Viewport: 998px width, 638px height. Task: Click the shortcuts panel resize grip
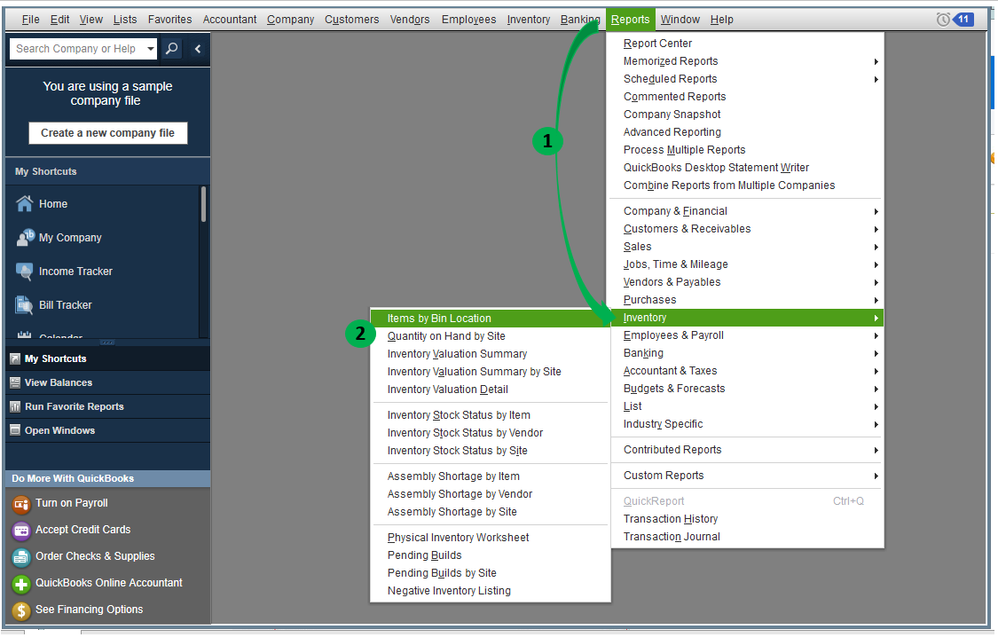point(108,343)
